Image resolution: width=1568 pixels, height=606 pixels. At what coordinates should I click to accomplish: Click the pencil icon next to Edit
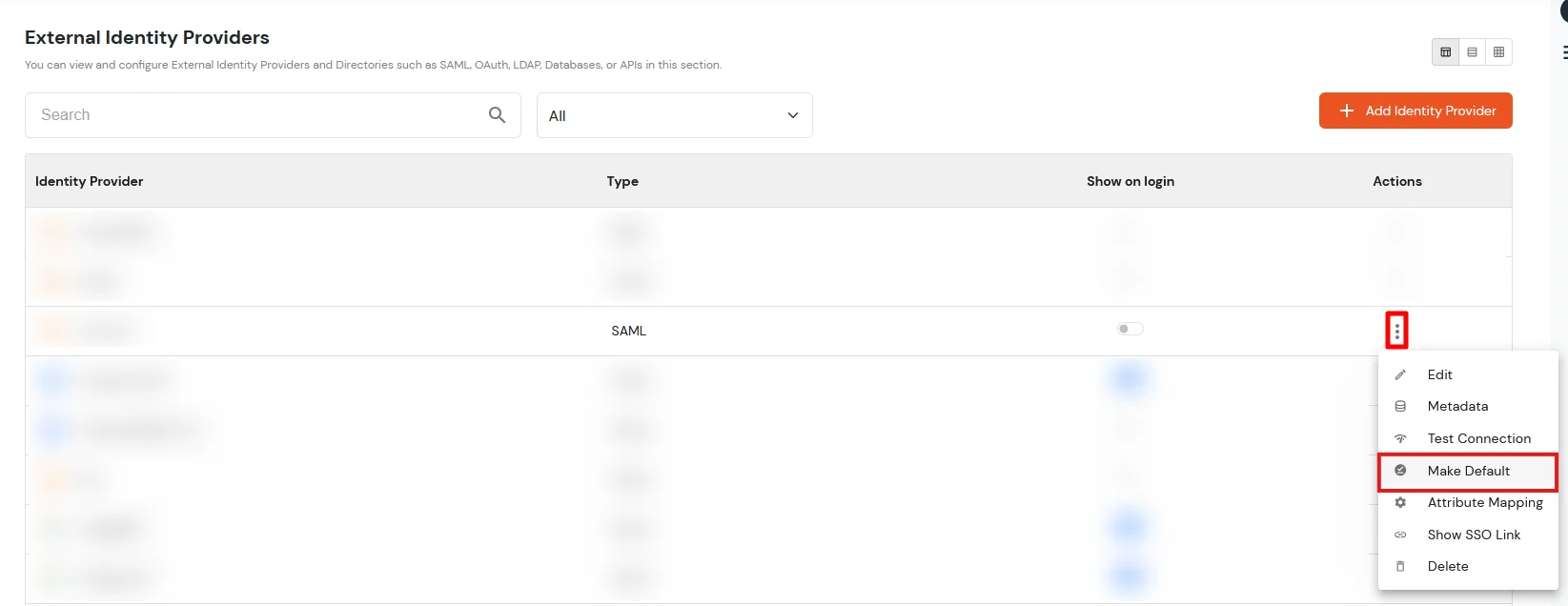click(x=1400, y=374)
